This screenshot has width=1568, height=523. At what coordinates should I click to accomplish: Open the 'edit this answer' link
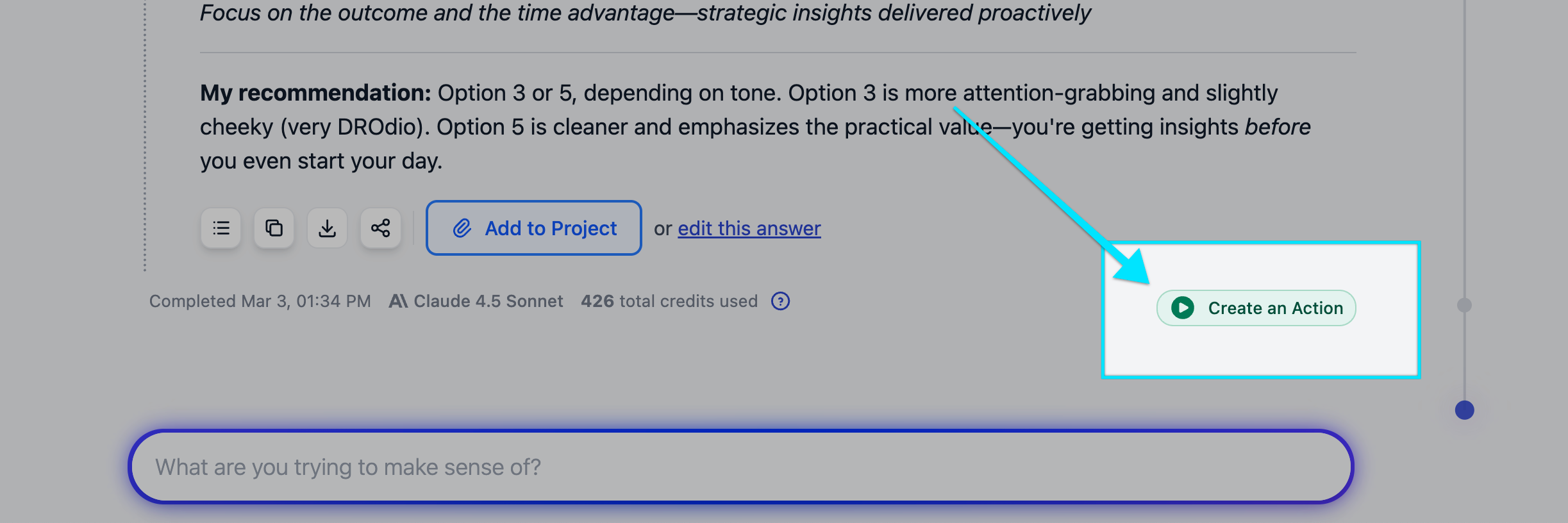coord(749,228)
